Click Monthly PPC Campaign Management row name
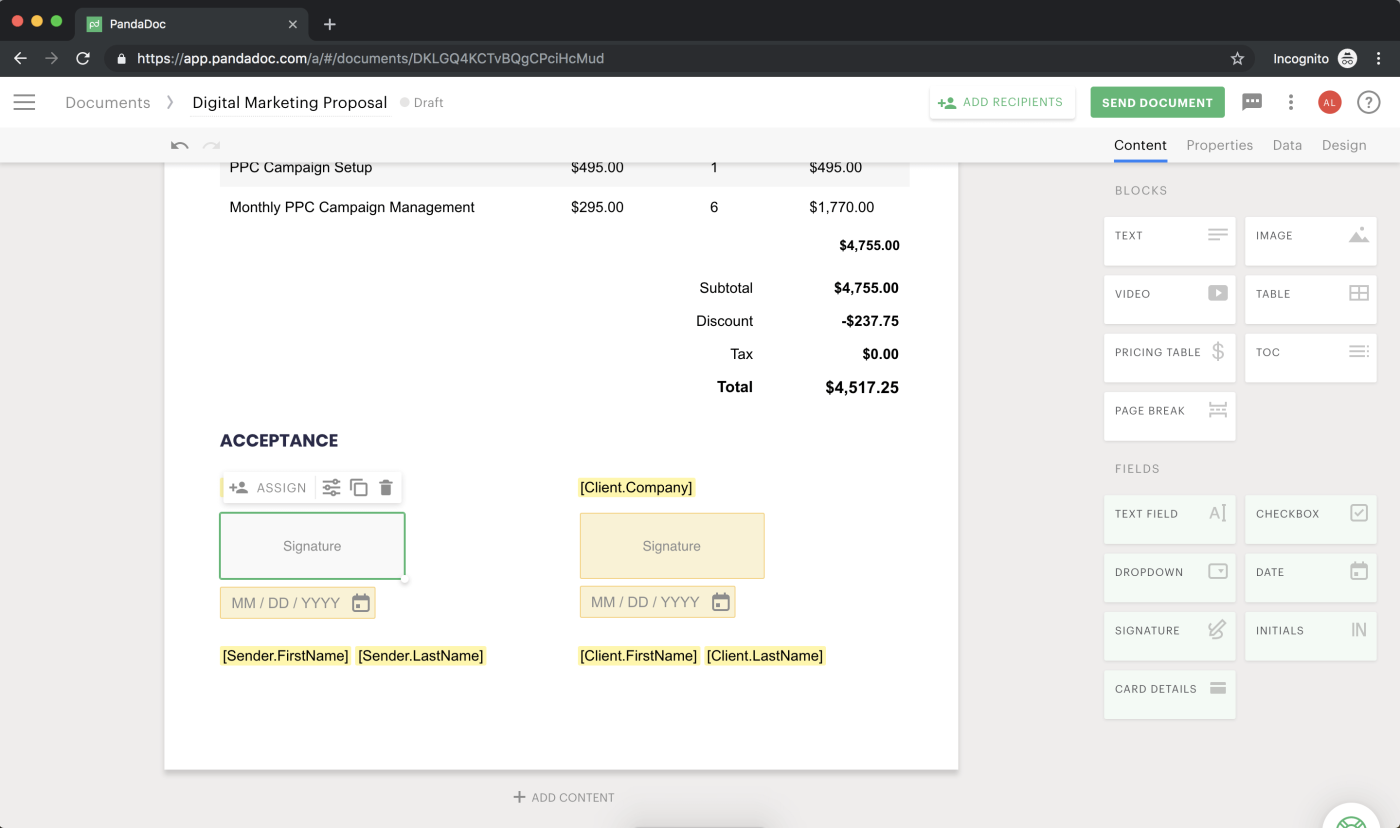The image size is (1400, 828). tap(352, 207)
